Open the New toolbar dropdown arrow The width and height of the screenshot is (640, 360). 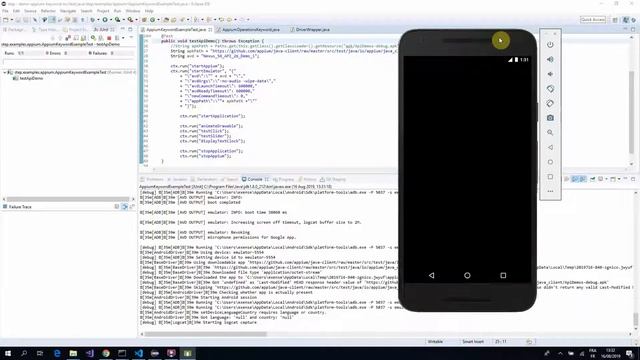11,20
